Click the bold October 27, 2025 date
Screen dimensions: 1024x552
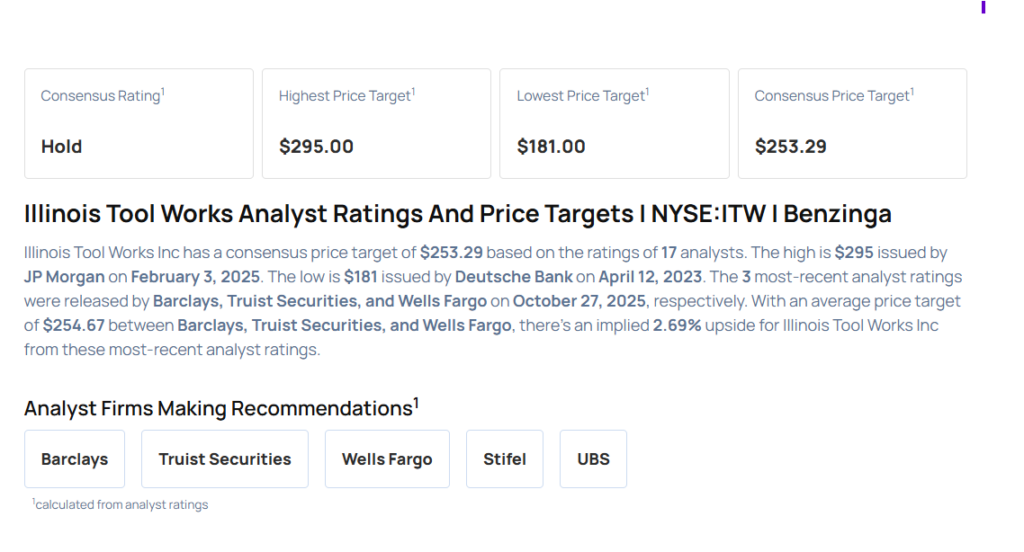point(575,301)
